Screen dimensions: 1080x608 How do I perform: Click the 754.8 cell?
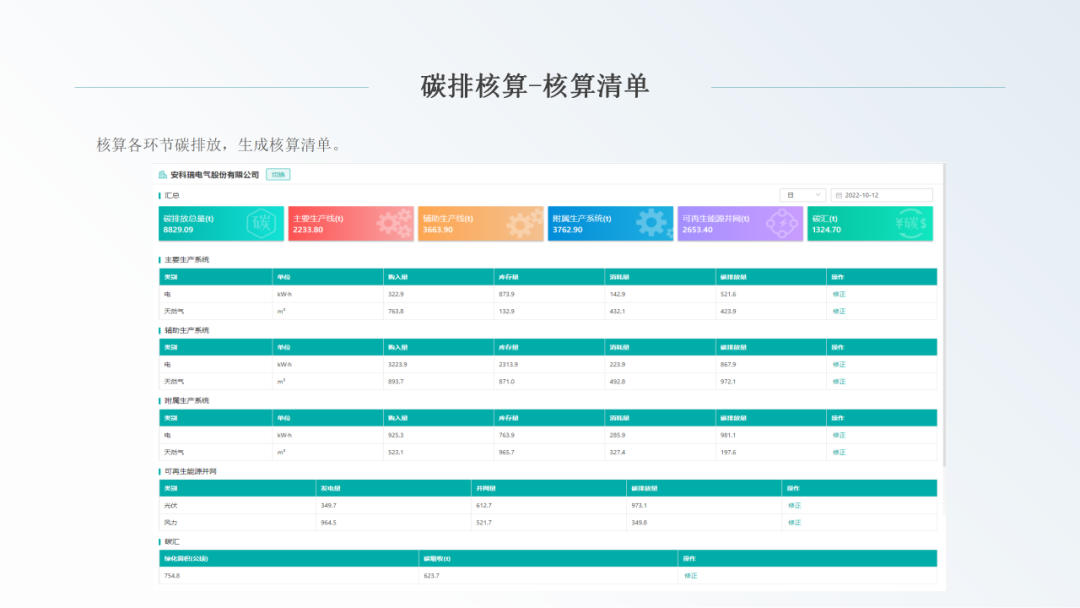click(x=172, y=576)
